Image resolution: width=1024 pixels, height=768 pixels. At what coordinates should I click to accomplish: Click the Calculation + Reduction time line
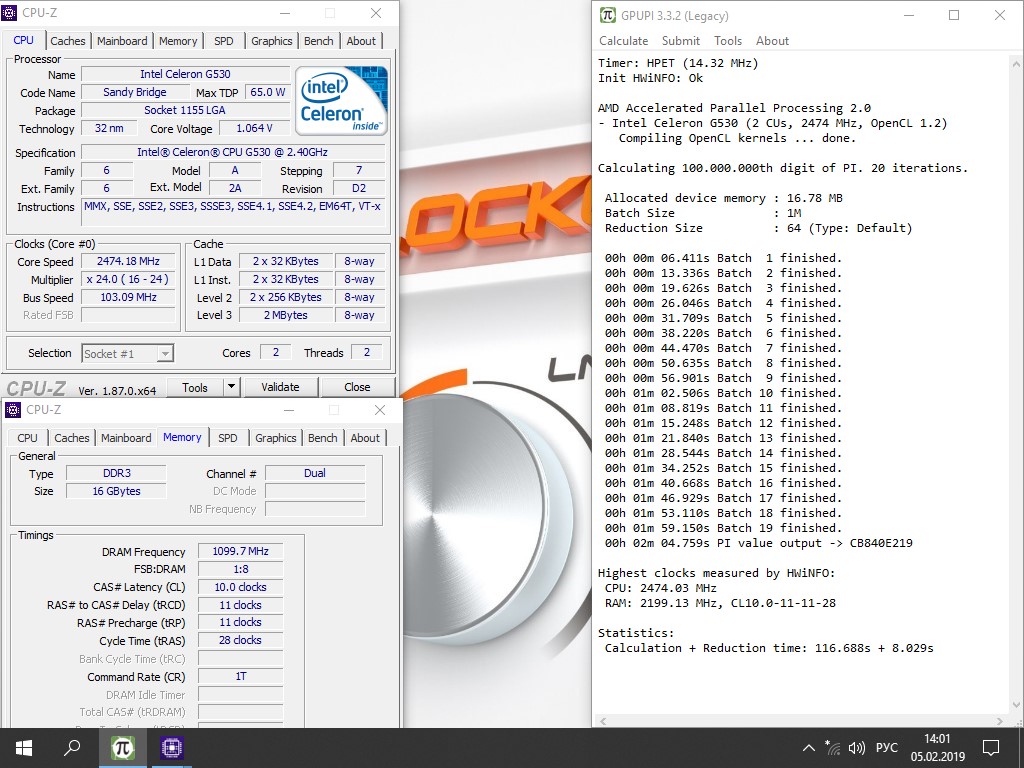(x=769, y=648)
